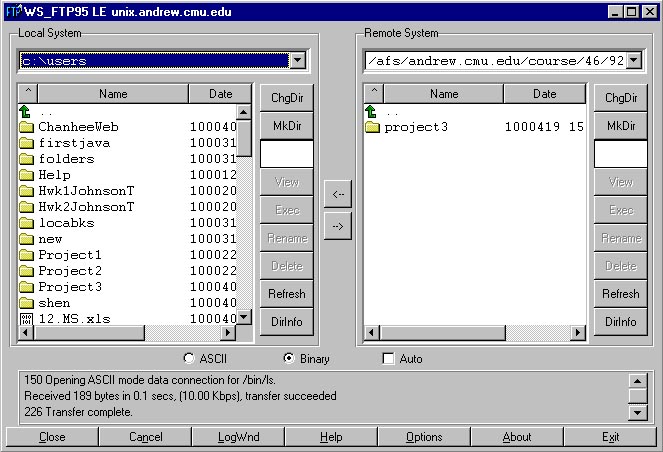This screenshot has height=452, width=663.
Task: Click local file list vertical scrollbar thumb
Action: tap(244, 138)
